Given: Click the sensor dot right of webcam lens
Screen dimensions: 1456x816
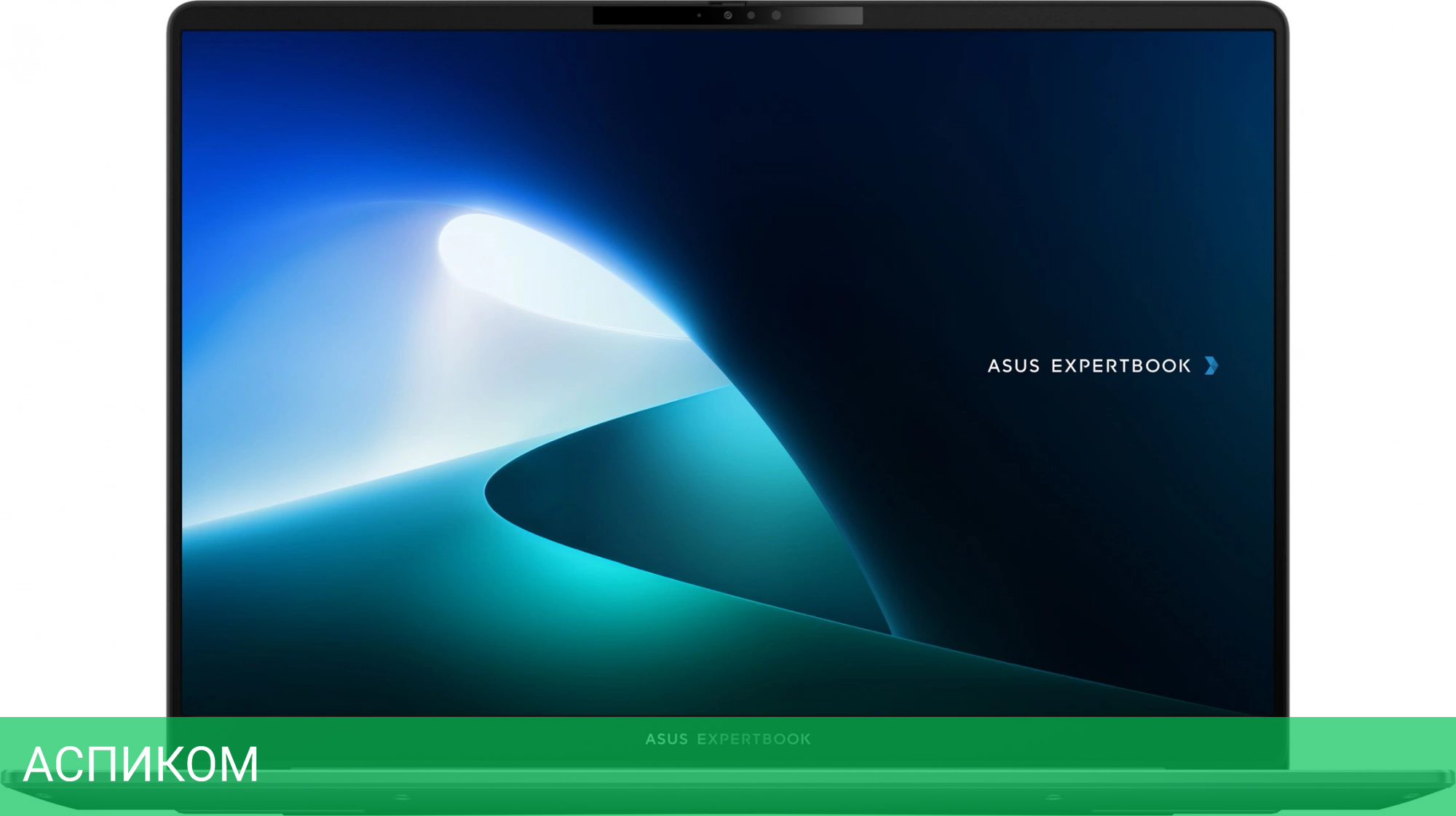Looking at the screenshot, I should coord(751,15).
